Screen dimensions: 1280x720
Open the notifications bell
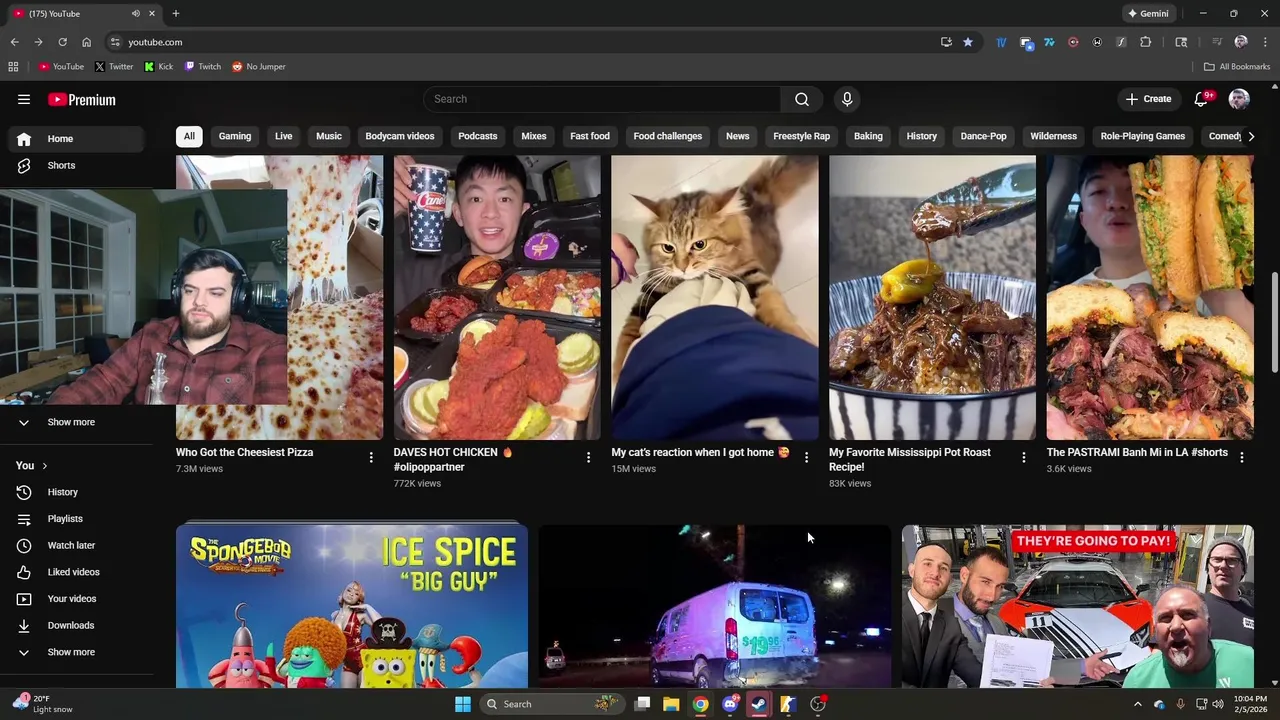[x=1202, y=99]
